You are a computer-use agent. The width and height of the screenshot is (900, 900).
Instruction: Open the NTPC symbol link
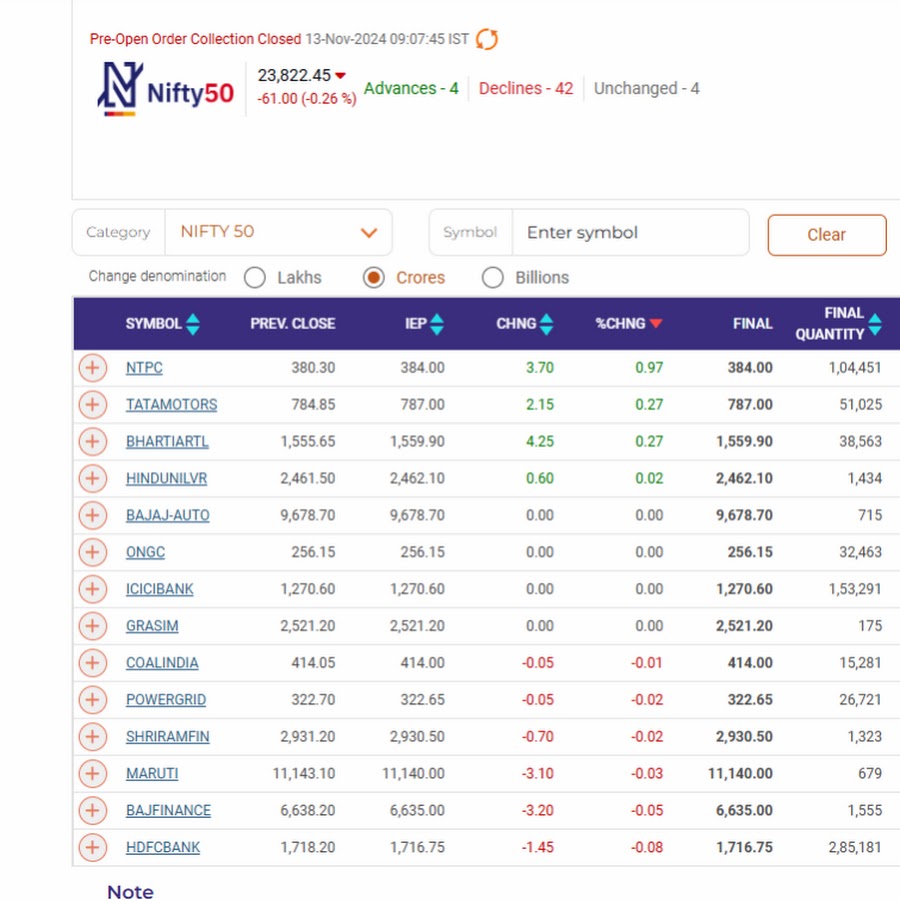coord(144,368)
